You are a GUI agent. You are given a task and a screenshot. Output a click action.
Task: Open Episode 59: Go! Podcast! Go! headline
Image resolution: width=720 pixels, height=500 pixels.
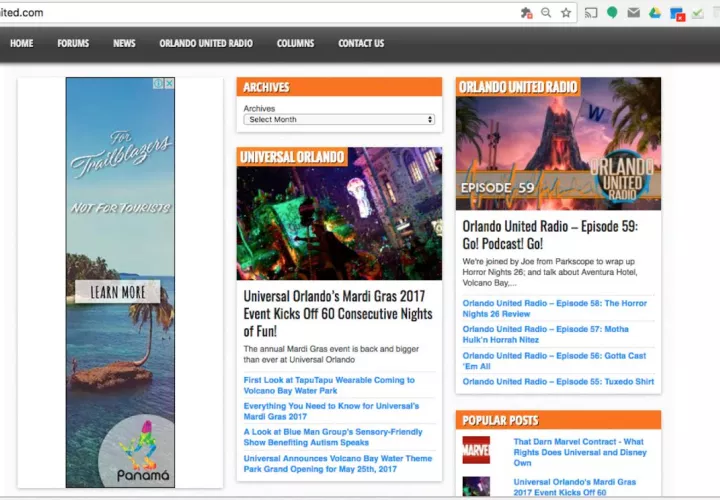(550, 235)
